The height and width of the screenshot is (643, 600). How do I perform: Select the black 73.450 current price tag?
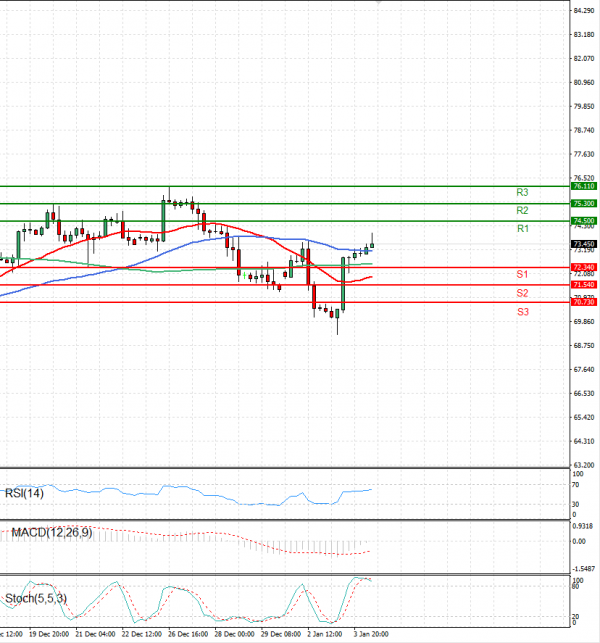584,244
